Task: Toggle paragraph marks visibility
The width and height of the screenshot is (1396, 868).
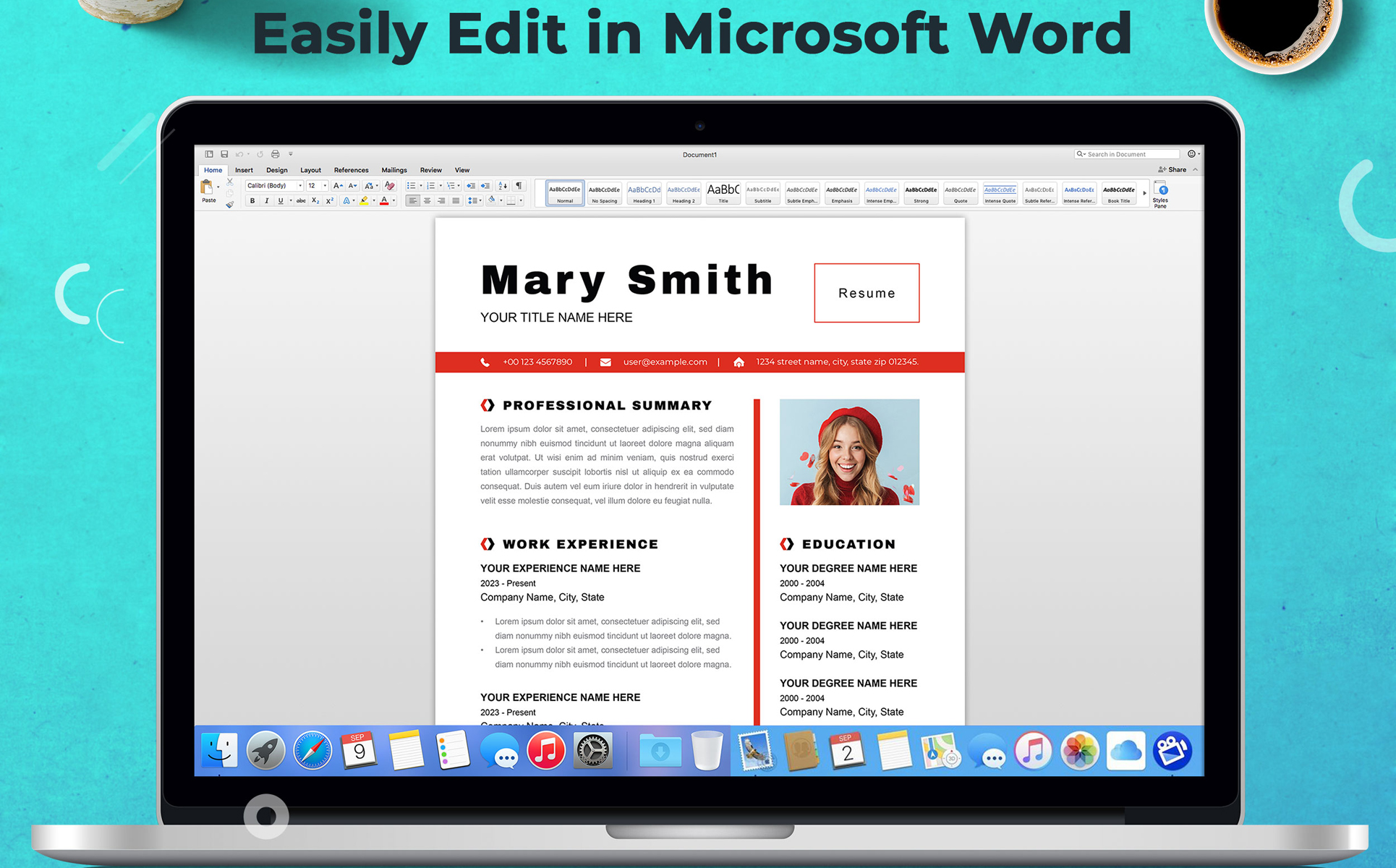Action: [519, 186]
